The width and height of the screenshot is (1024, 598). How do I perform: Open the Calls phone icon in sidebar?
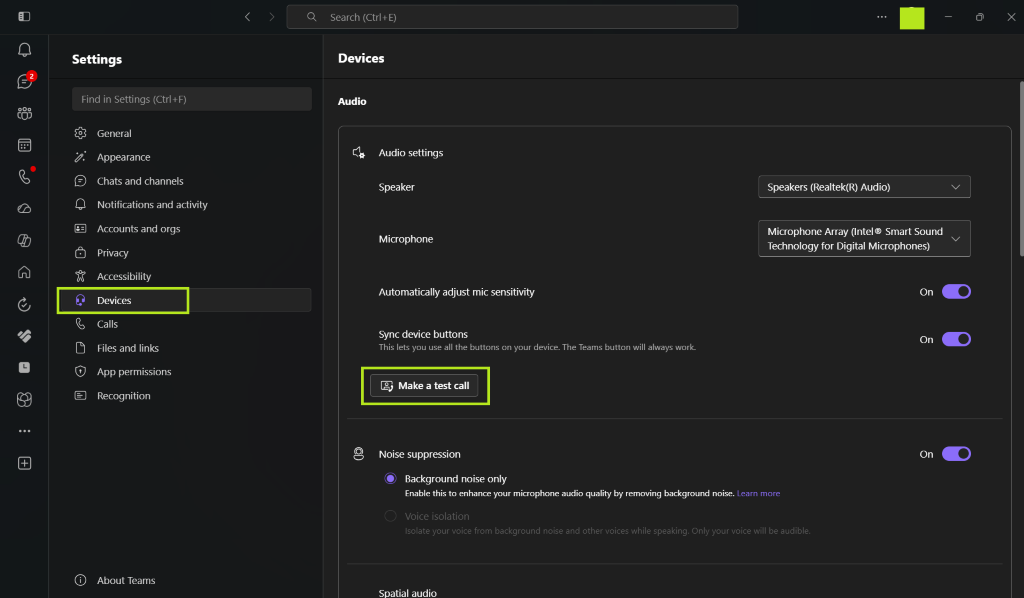pyautogui.click(x=24, y=176)
